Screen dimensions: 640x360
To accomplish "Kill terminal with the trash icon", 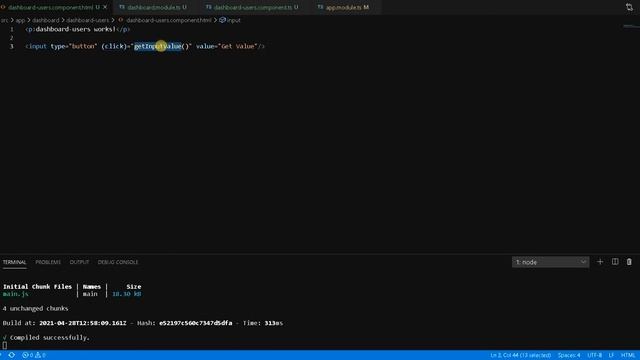I will tap(629, 262).
